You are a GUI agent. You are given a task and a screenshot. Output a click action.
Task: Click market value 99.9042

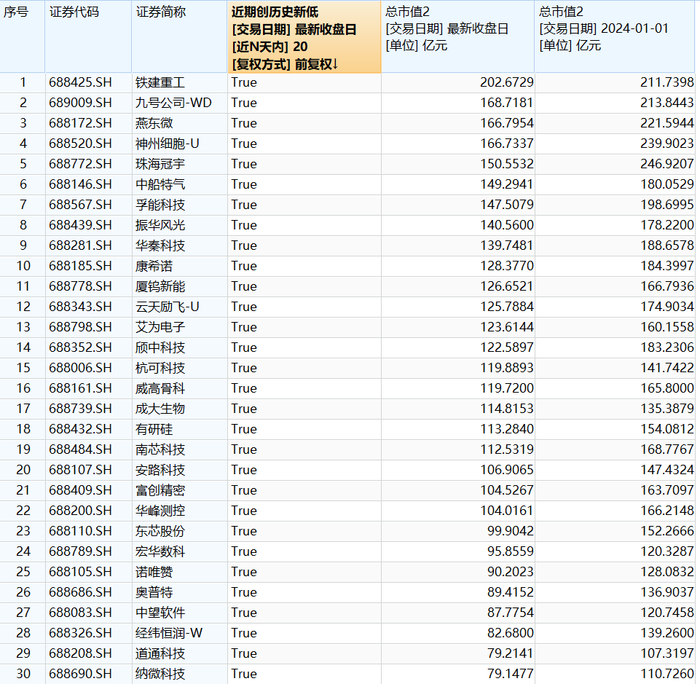click(510, 531)
